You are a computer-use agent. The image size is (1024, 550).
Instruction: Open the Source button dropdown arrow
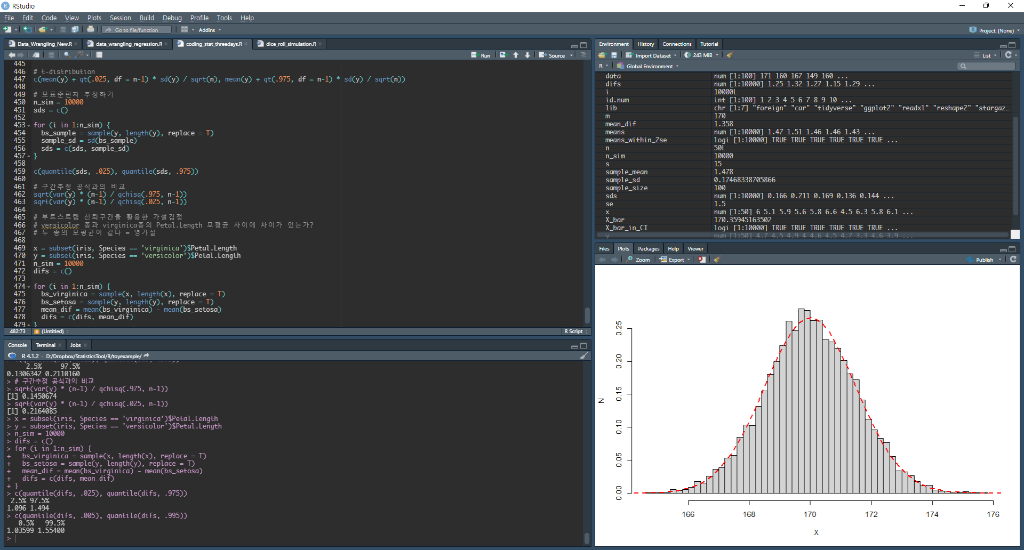(571, 56)
